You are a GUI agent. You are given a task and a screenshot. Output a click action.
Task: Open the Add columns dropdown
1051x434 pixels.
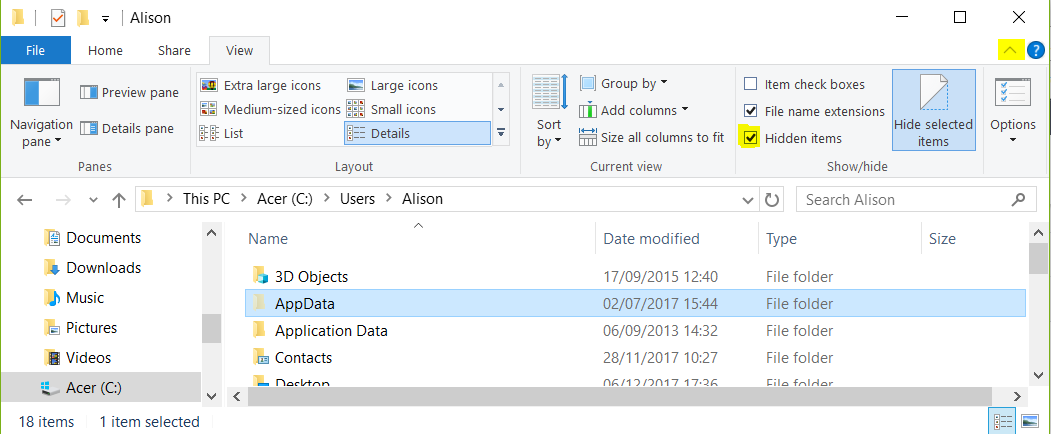[x=634, y=110]
